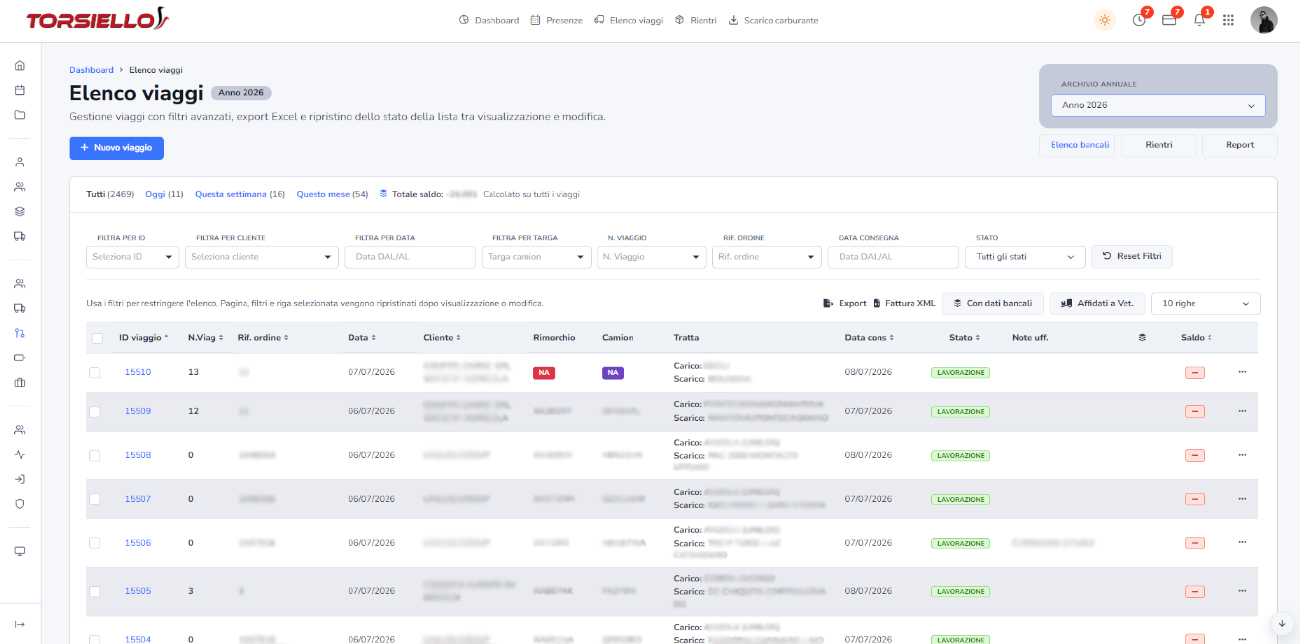This screenshot has width=1300, height=644.
Task: Click the 'Report' button
Action: (1240, 145)
